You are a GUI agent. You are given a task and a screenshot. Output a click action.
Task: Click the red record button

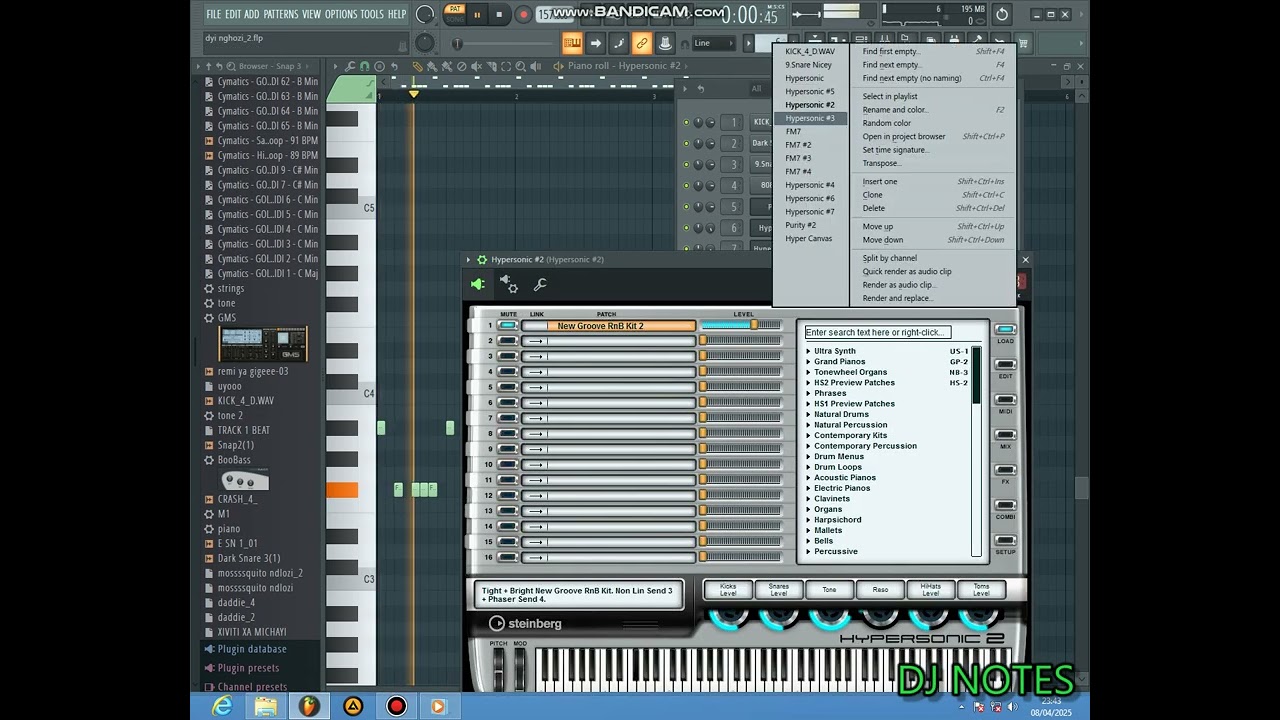[x=523, y=15]
